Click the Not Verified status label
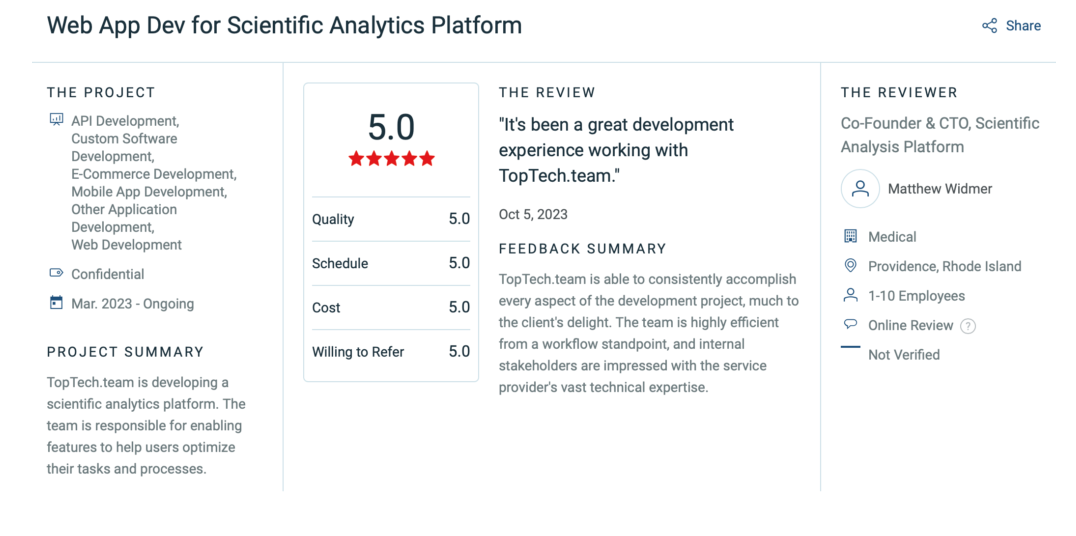Screen dimensions: 1076x536 (904, 355)
